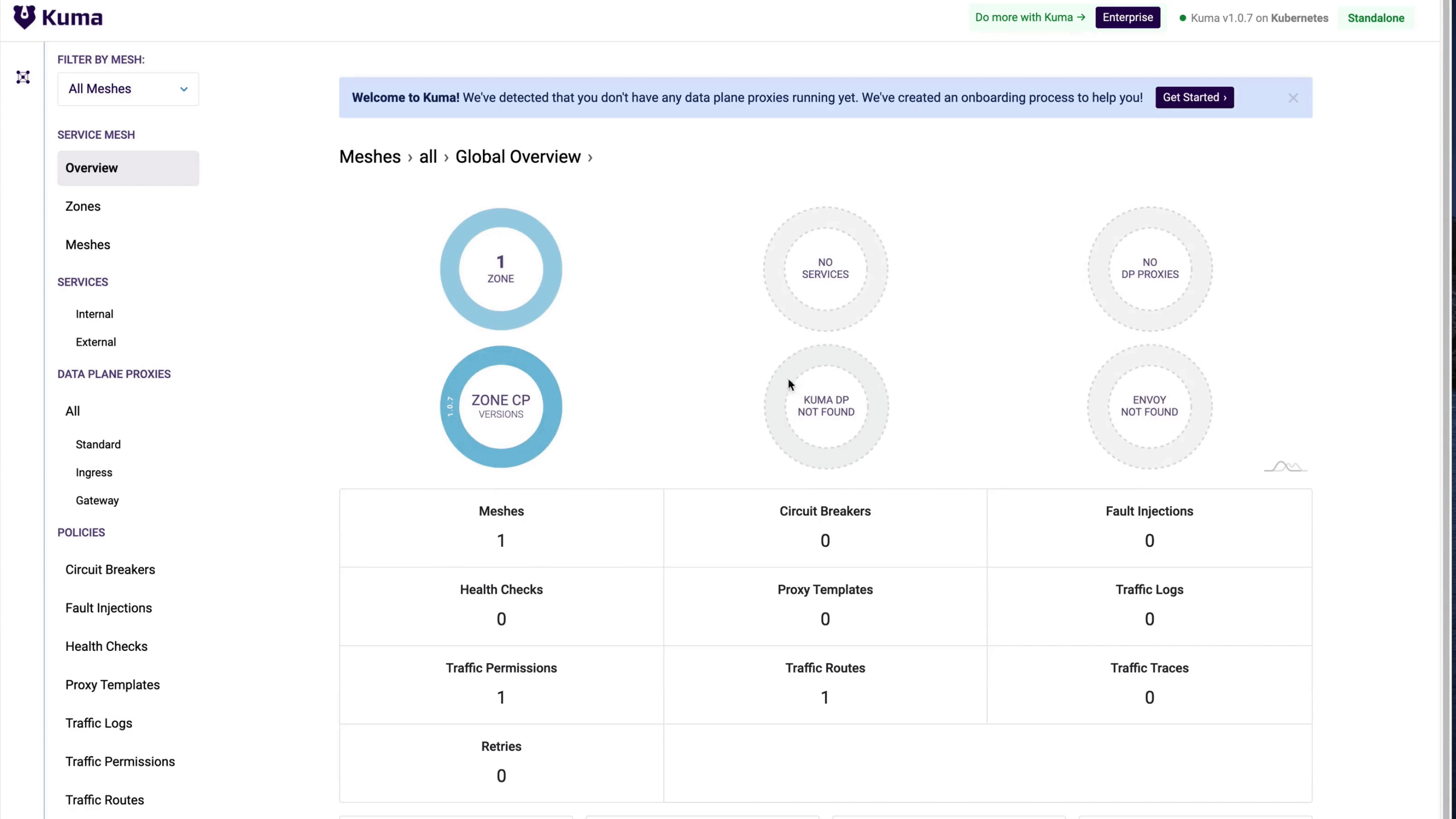
Task: Click the collapse sidebar toggle icon
Action: coord(23,77)
